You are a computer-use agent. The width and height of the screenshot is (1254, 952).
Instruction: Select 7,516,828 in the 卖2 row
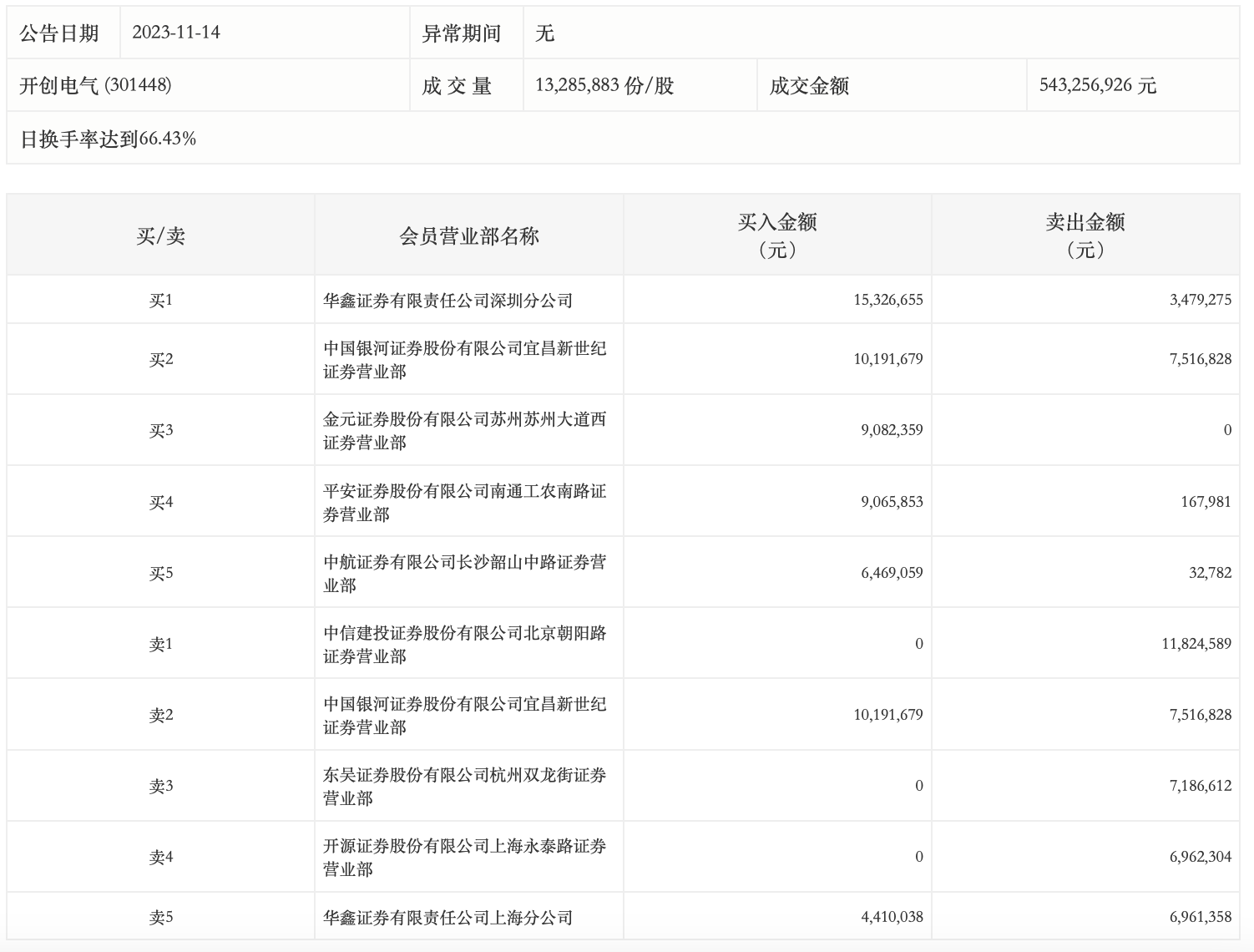click(x=1201, y=715)
